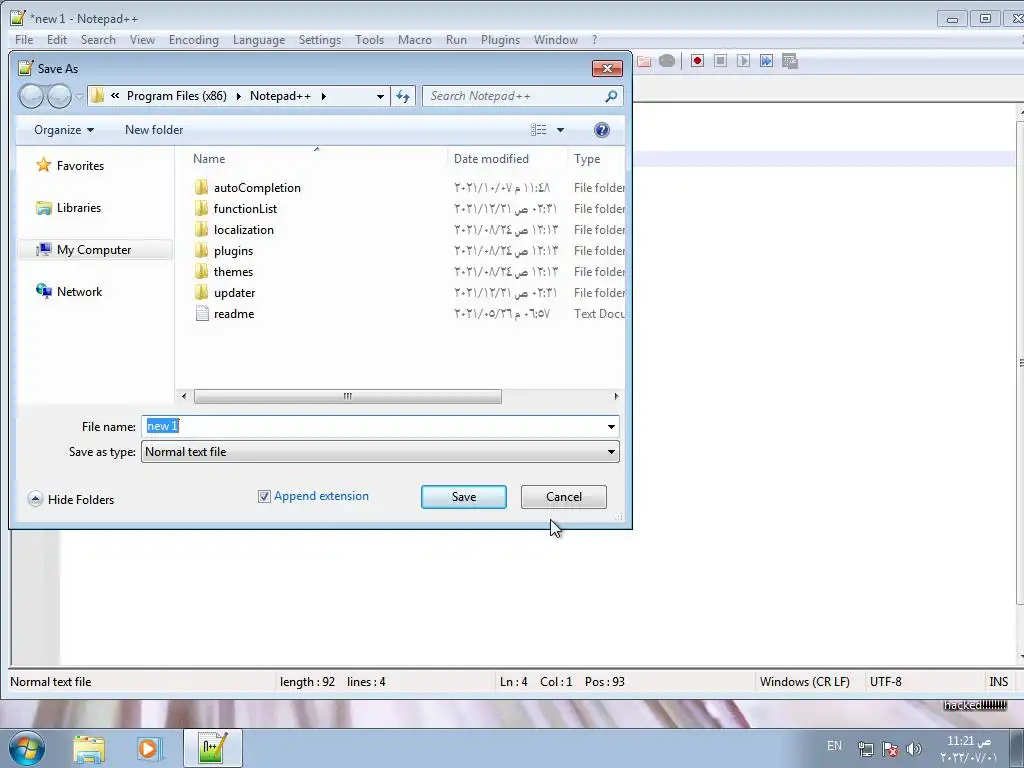Select the themes folder
1024x768 pixels.
point(232,272)
